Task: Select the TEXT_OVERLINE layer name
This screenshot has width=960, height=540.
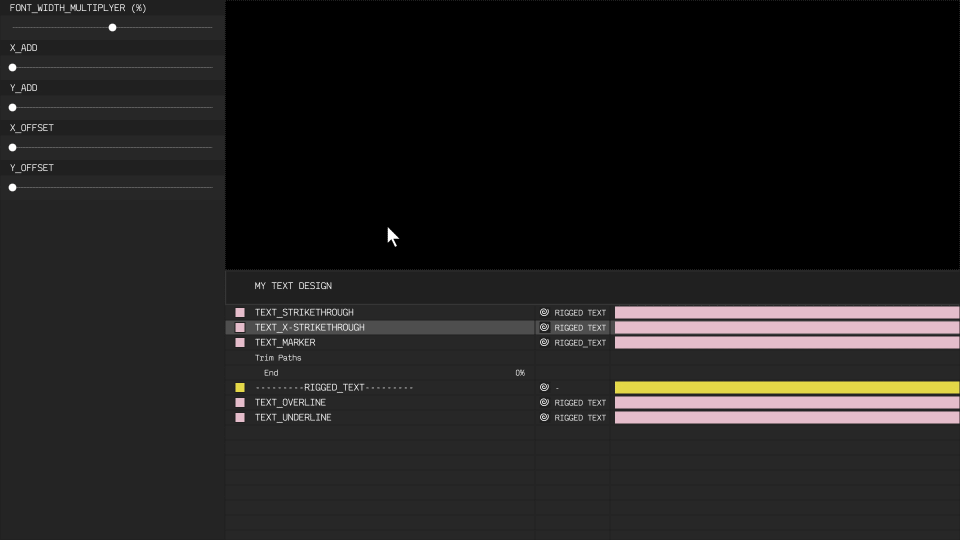Action: (290, 402)
